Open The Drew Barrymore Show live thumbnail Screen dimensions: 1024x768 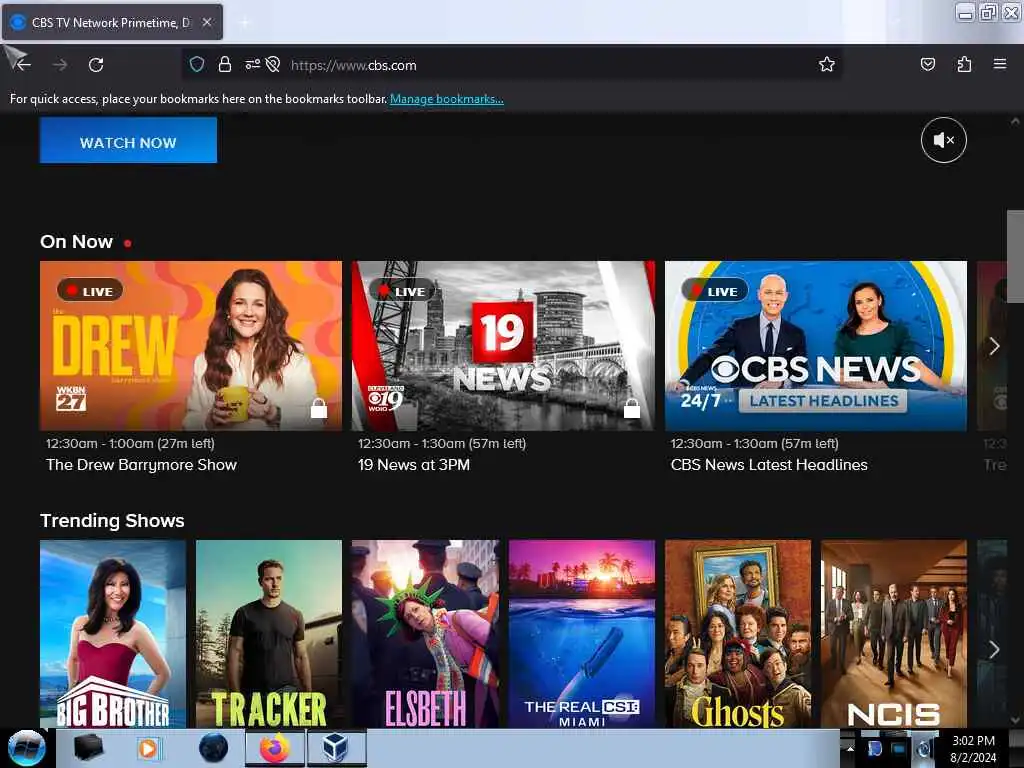(191, 345)
